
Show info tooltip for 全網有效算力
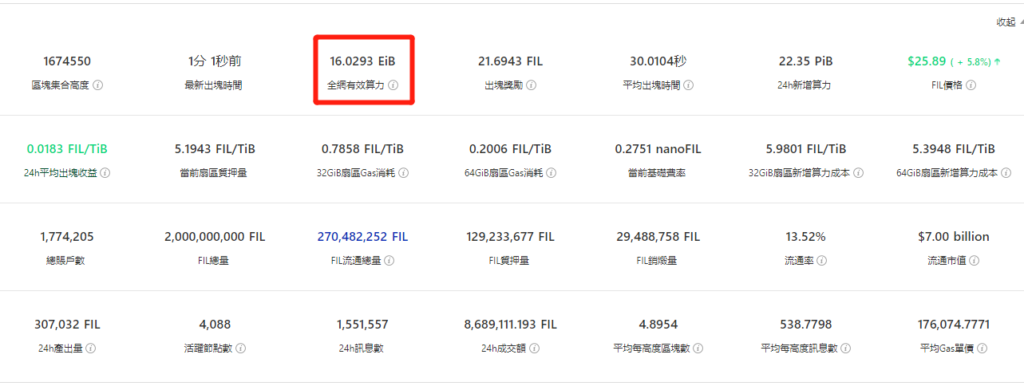393,86
